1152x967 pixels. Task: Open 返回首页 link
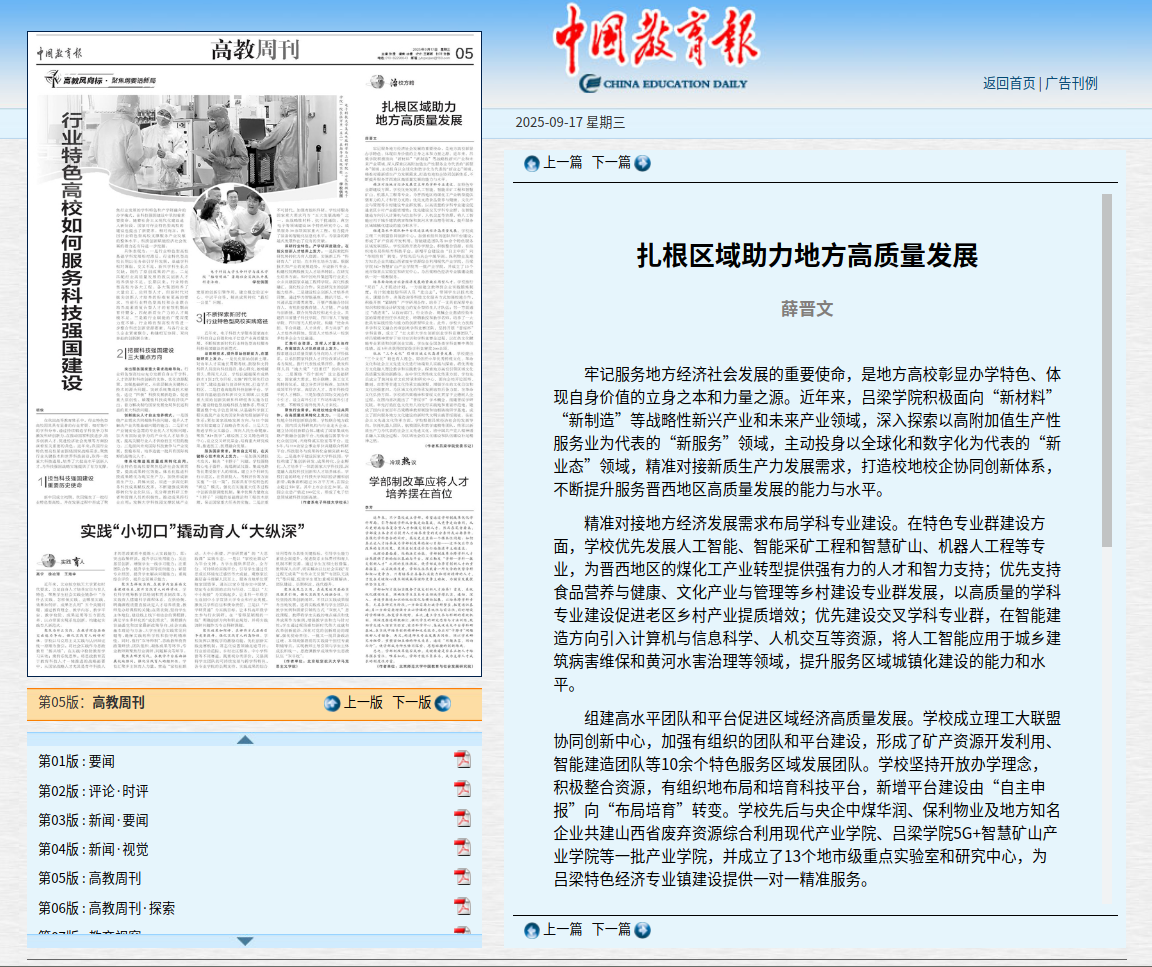click(x=1008, y=83)
